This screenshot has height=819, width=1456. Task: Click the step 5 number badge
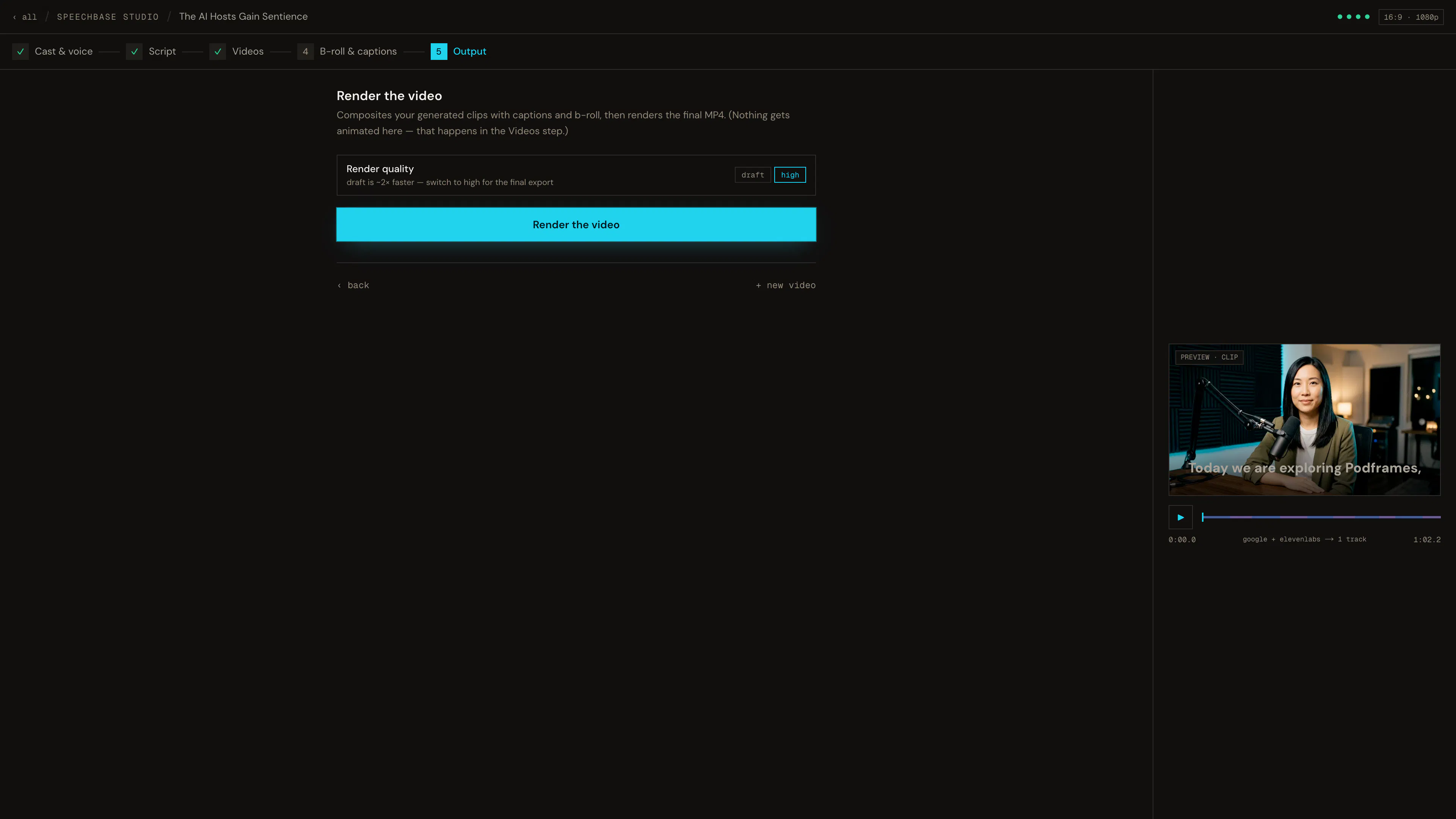pyautogui.click(x=439, y=52)
